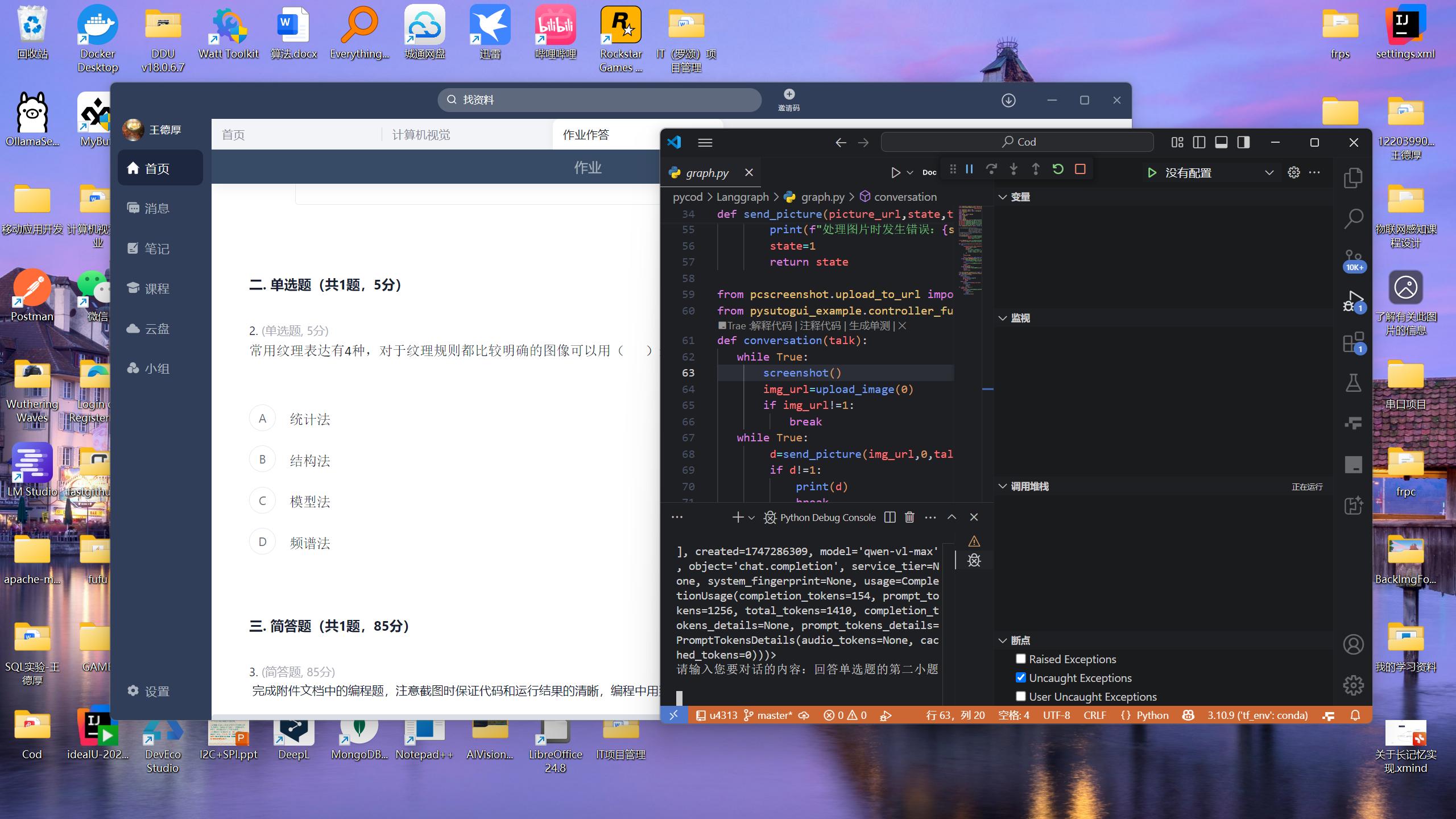Open Run and Debug view

[1353, 300]
